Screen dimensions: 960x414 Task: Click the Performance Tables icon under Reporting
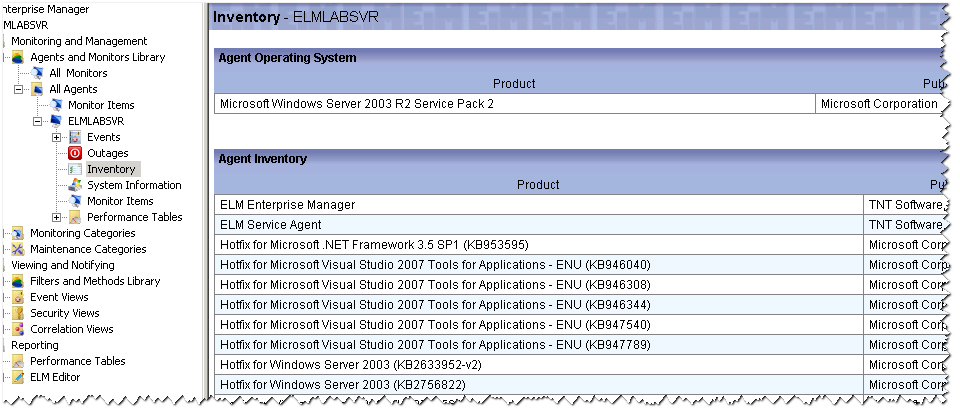tap(18, 361)
